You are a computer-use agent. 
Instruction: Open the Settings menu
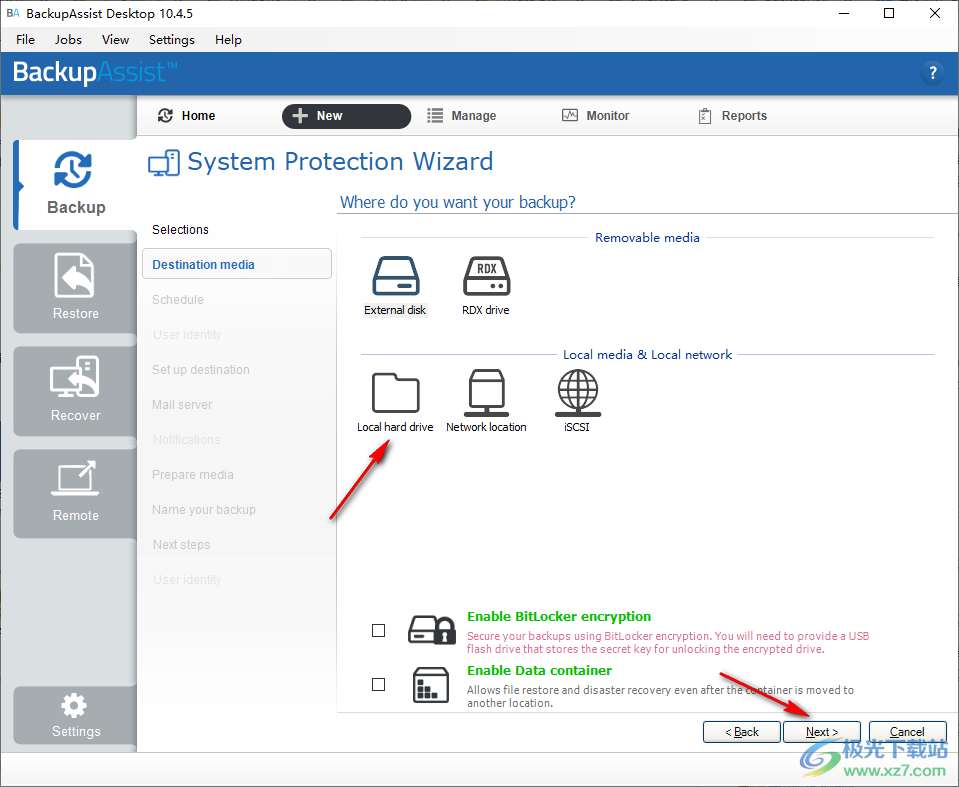(x=172, y=40)
